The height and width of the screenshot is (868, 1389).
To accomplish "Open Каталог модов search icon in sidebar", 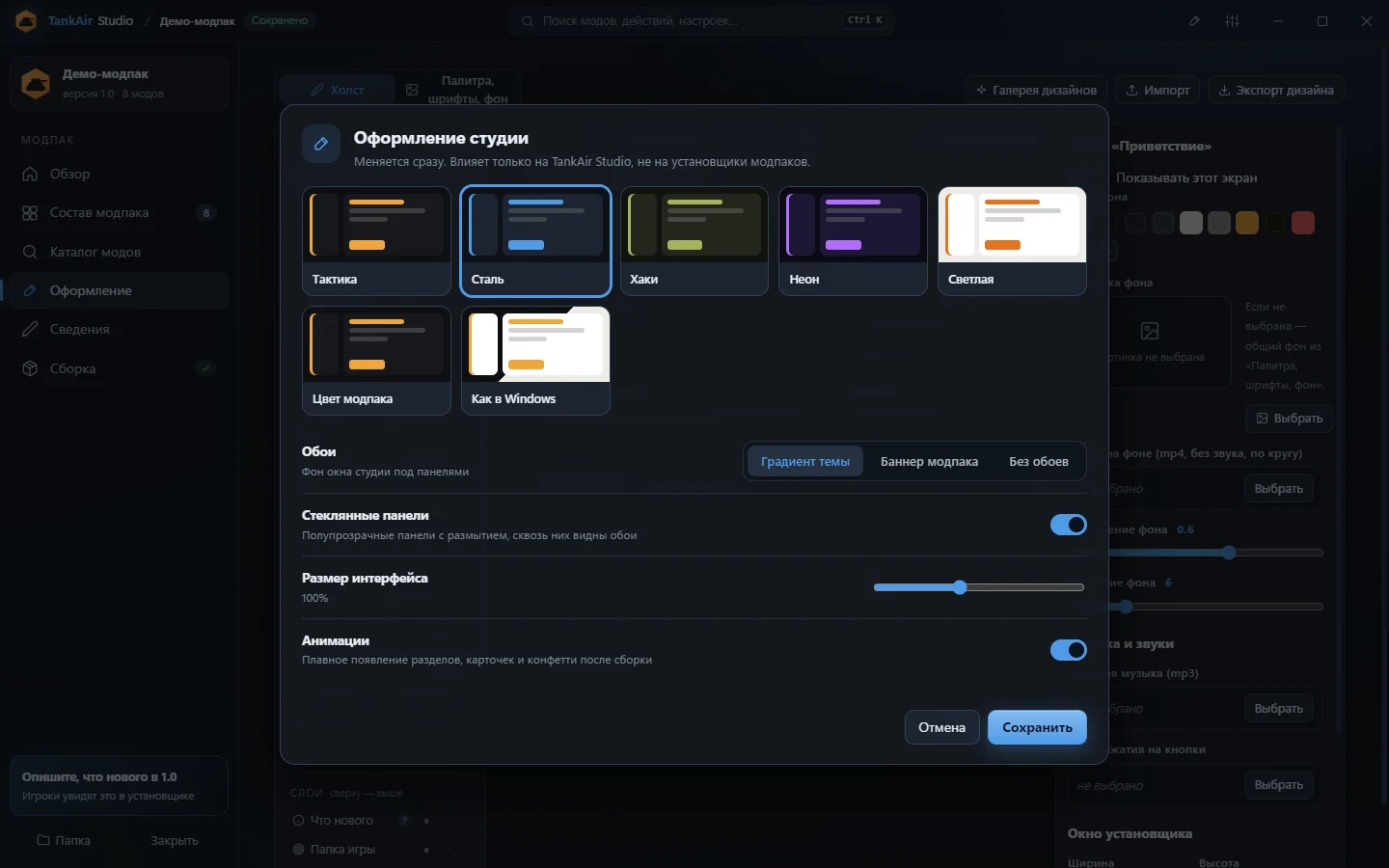I will tap(30, 252).
